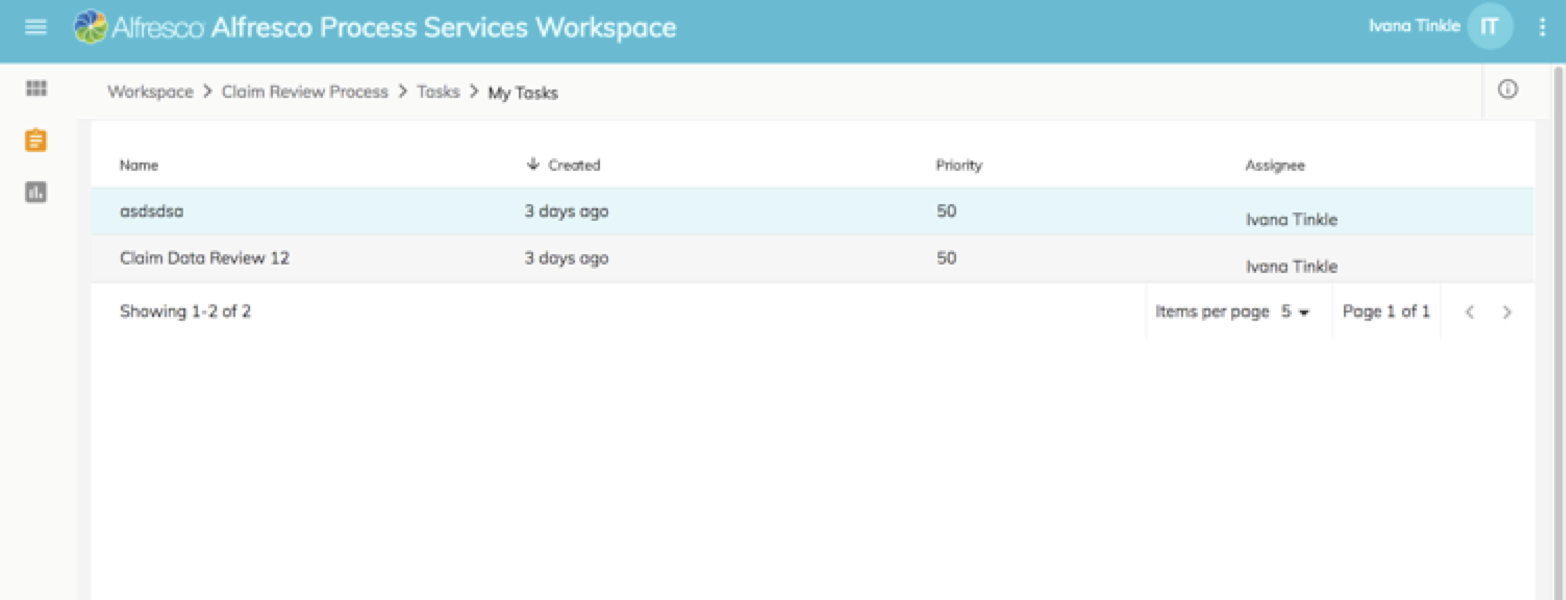Image resolution: width=1566 pixels, height=600 pixels.
Task: Click the info icon above the task list
Action: pos(1506,90)
